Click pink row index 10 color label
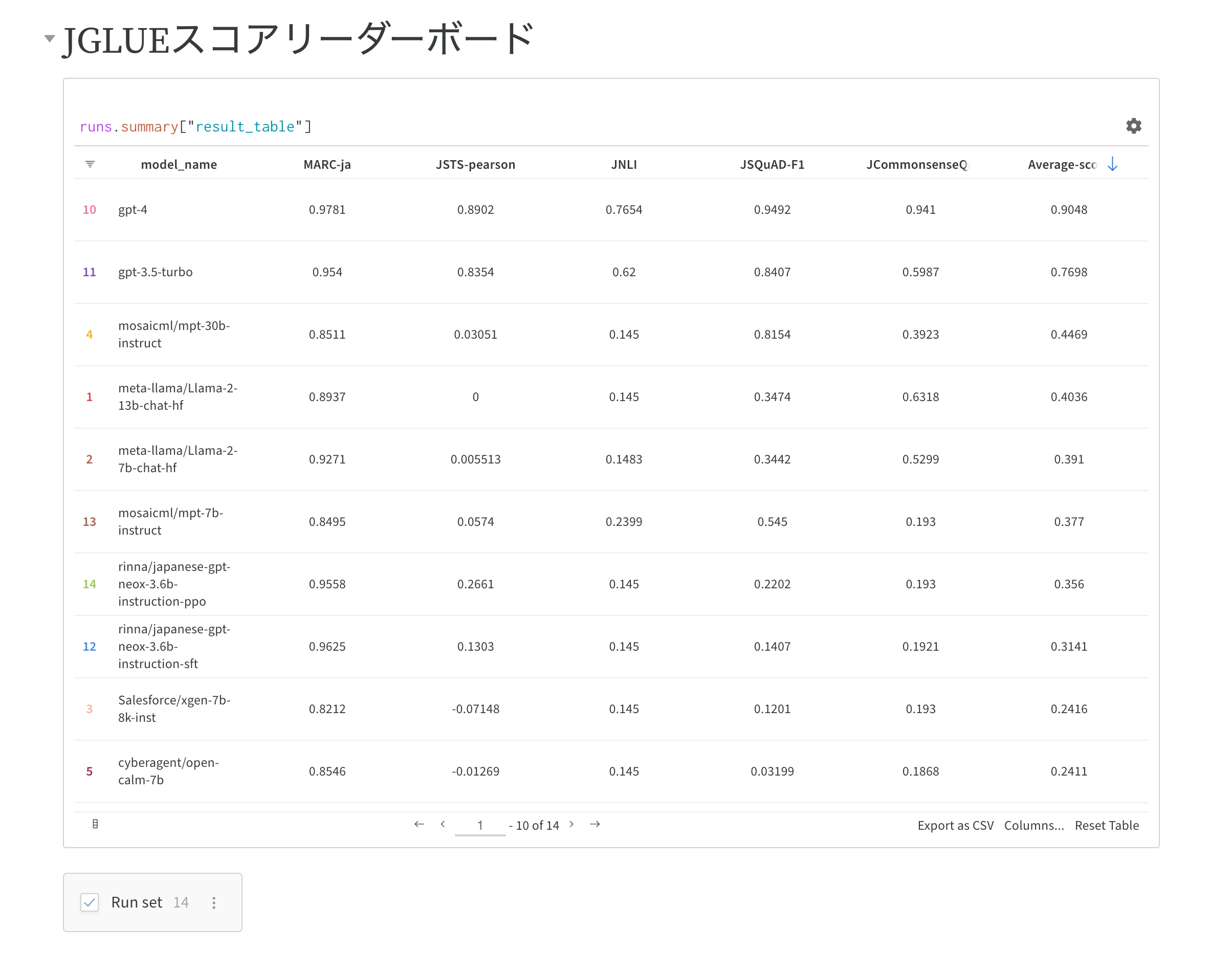The height and width of the screenshot is (973, 1232). 90,210
